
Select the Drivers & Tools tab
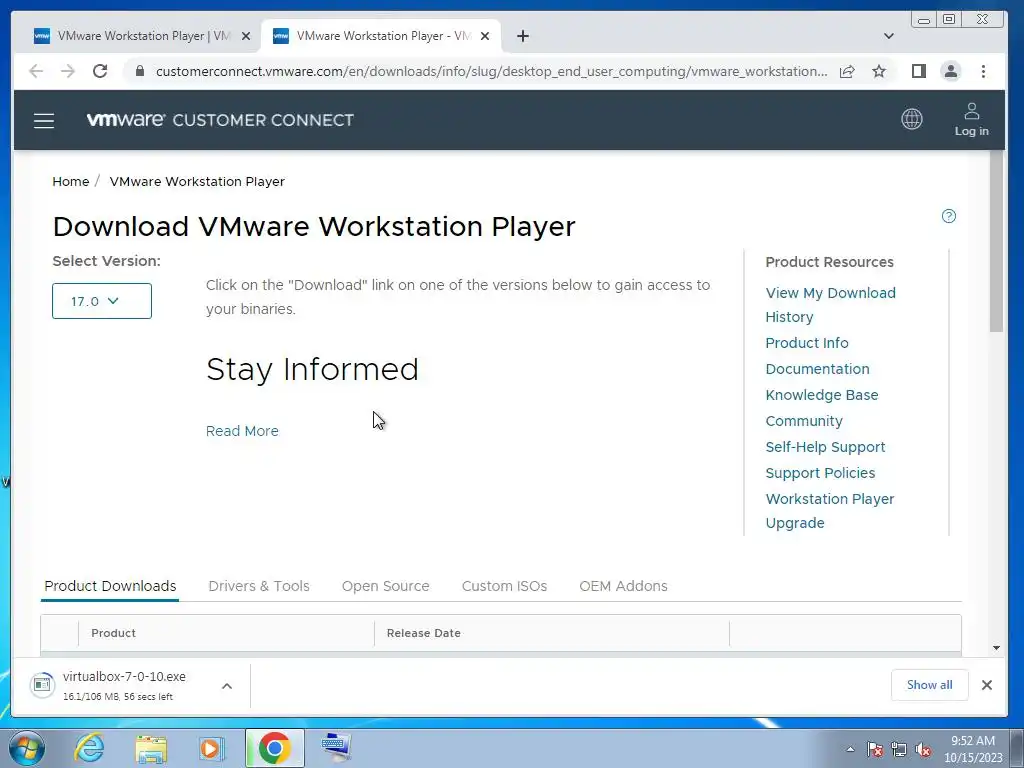coord(259,586)
